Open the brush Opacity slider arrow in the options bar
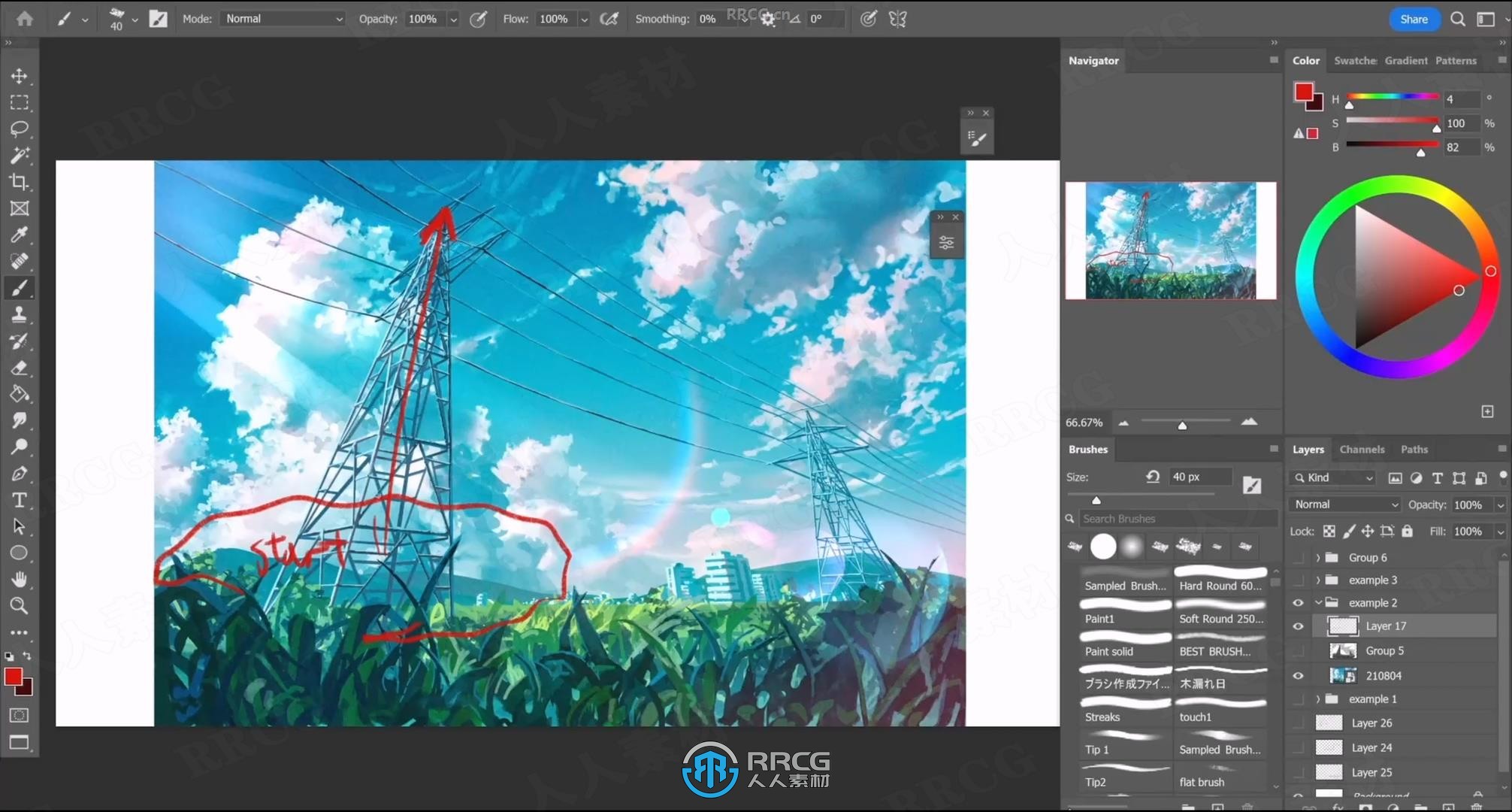 click(453, 20)
